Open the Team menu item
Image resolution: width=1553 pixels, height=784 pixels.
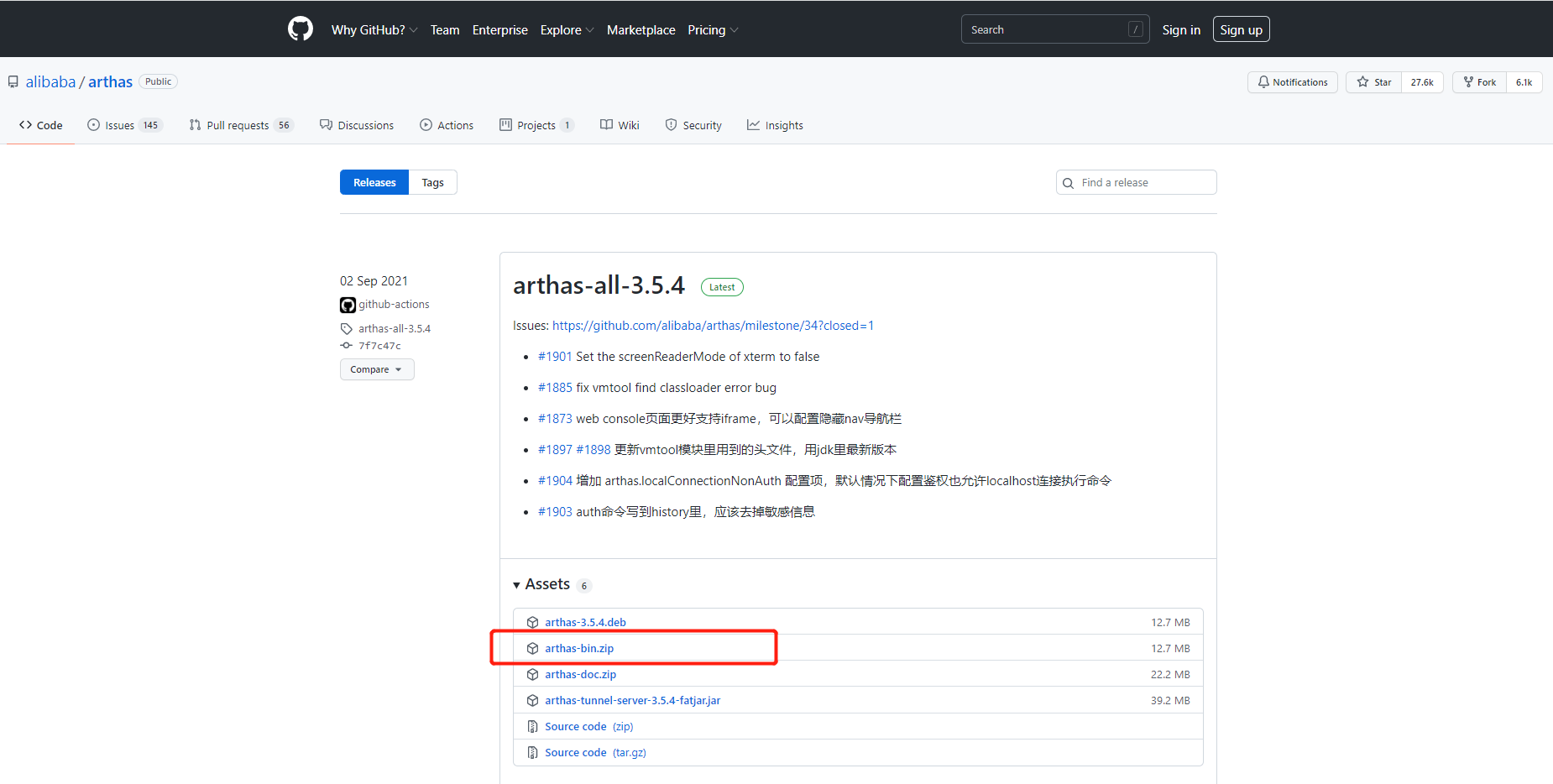[445, 30]
